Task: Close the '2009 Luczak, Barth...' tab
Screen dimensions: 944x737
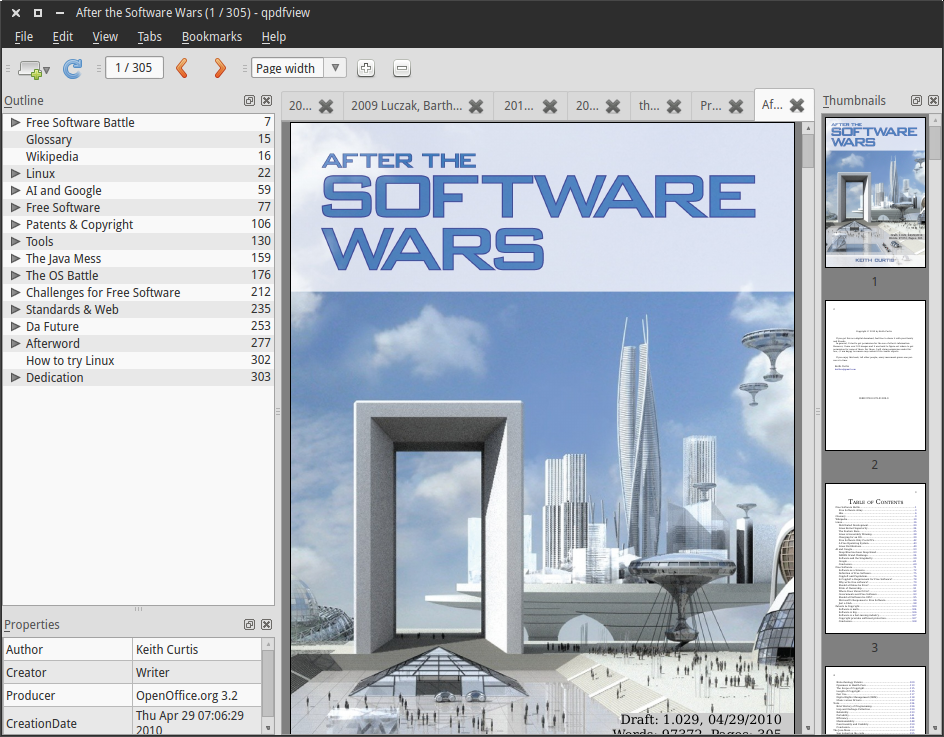Action: click(476, 106)
